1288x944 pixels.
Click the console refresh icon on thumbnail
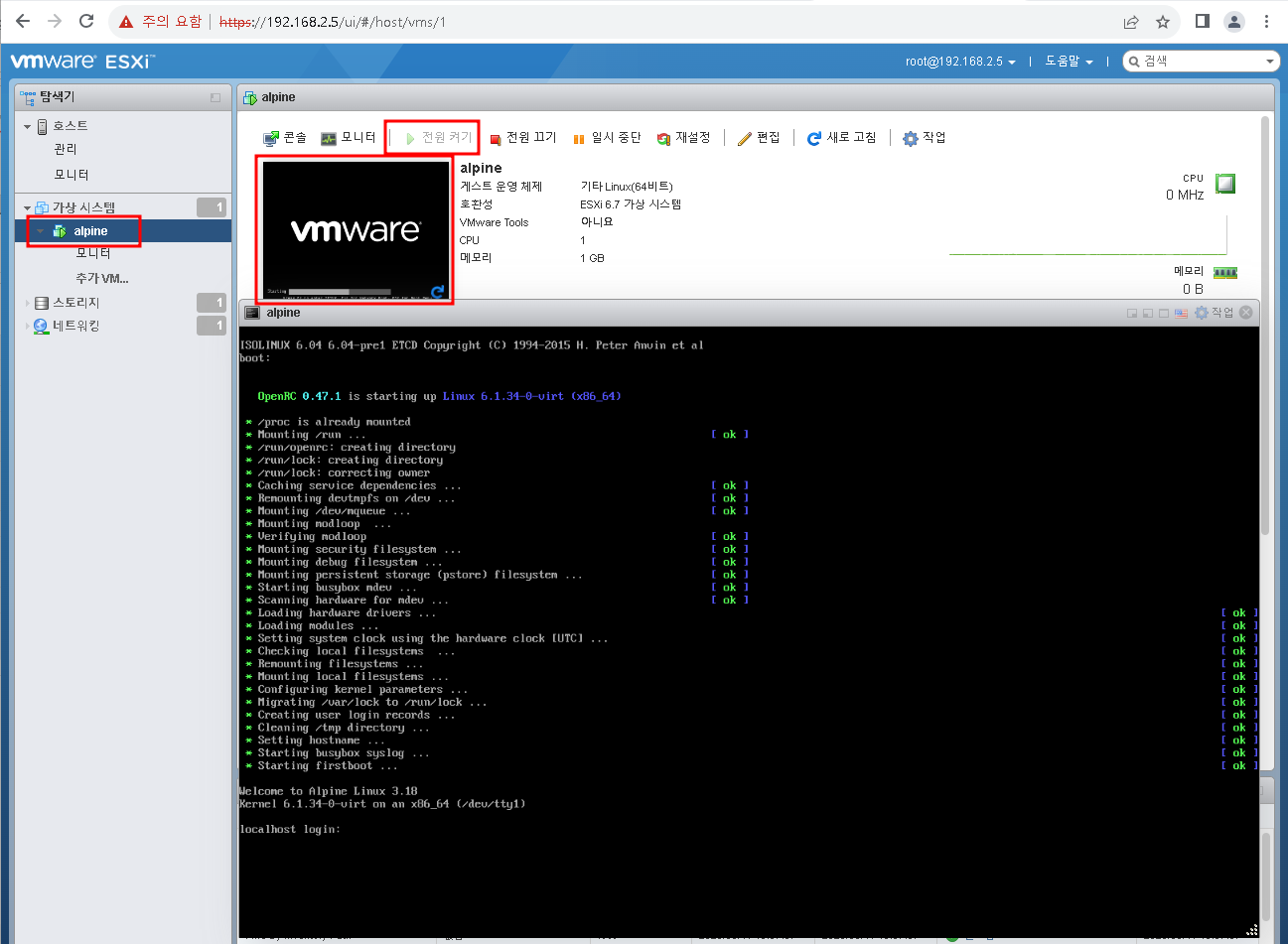[x=438, y=292]
